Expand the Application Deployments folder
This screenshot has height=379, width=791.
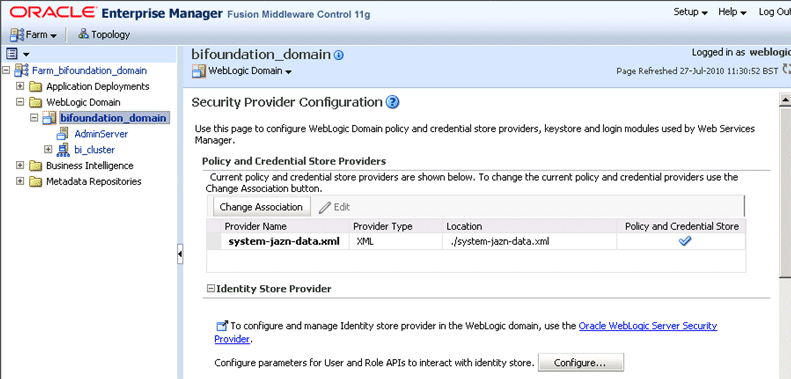20,86
